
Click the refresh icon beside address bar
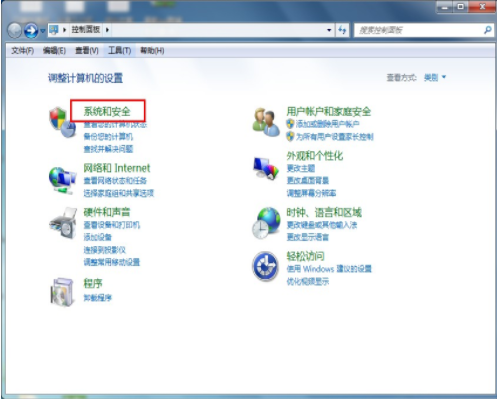click(342, 30)
